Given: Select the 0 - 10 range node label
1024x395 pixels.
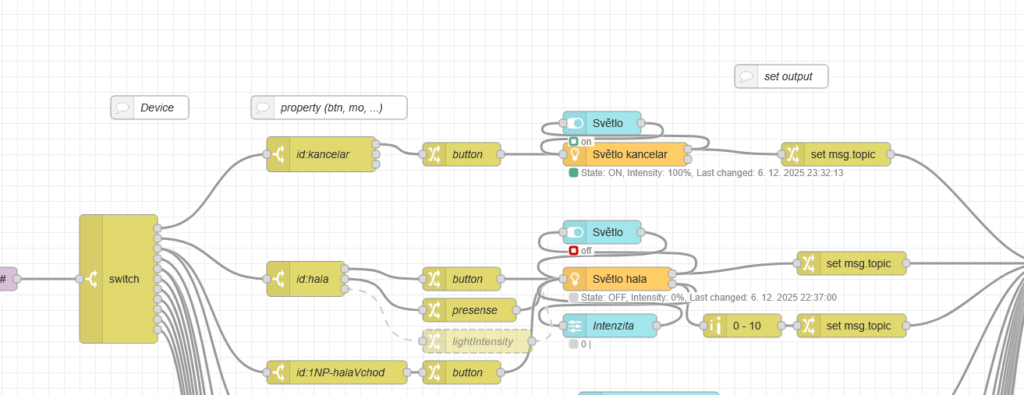Looking at the screenshot, I should [747, 325].
